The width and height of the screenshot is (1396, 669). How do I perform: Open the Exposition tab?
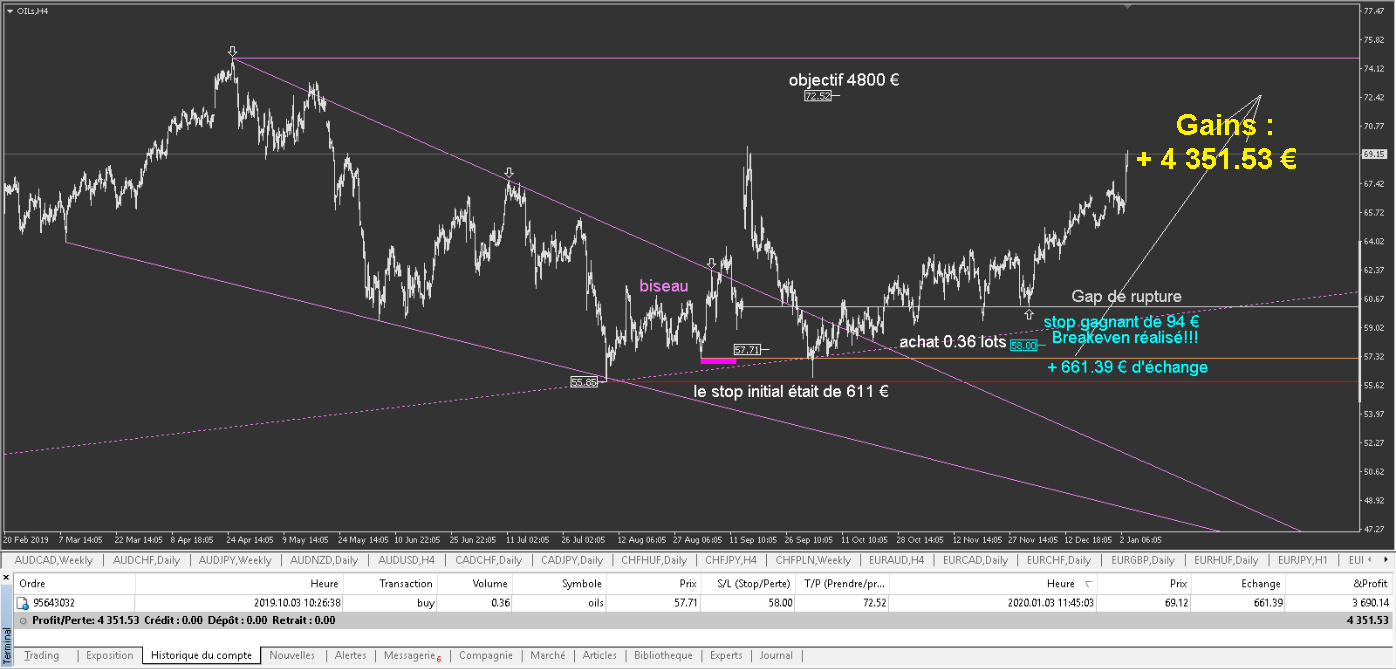[x=109, y=656]
